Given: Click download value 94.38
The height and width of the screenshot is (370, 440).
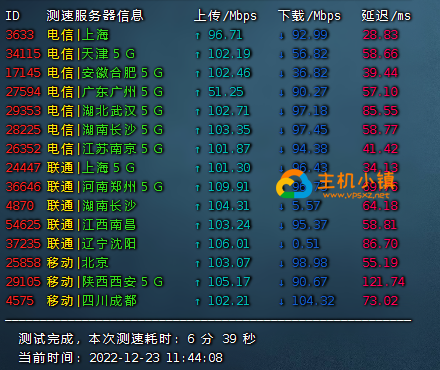Looking at the screenshot, I should 310,149.
